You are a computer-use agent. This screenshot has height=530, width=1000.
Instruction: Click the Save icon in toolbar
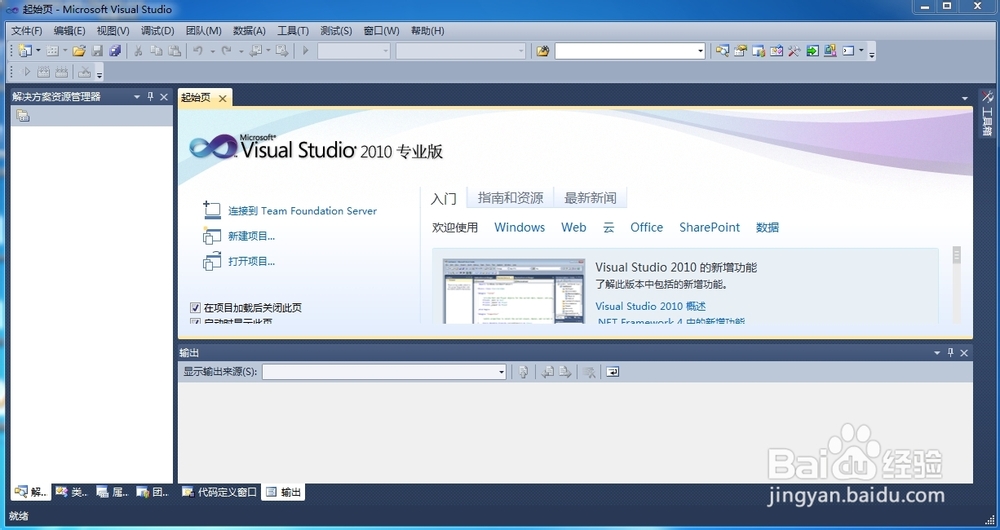(x=97, y=50)
